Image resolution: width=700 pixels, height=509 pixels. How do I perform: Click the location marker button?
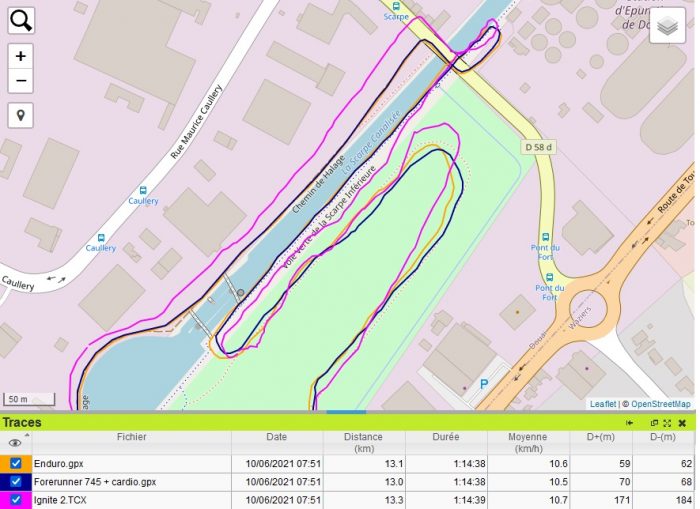click(x=21, y=115)
